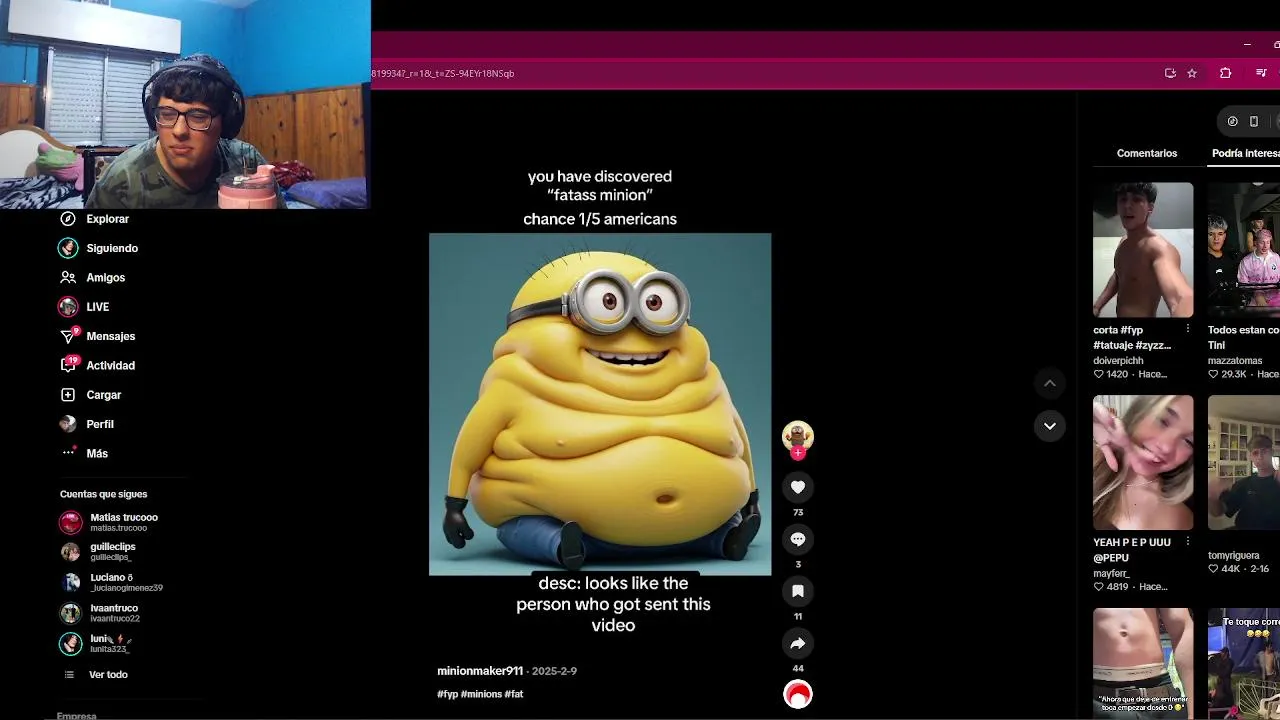
Task: Bookmark this page with the star icon
Action: click(1192, 73)
